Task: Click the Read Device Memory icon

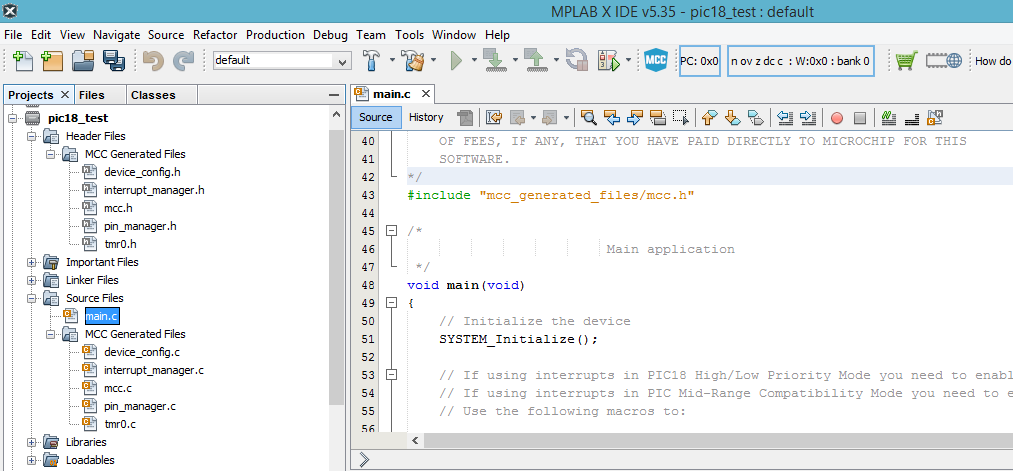Action: (x=536, y=60)
